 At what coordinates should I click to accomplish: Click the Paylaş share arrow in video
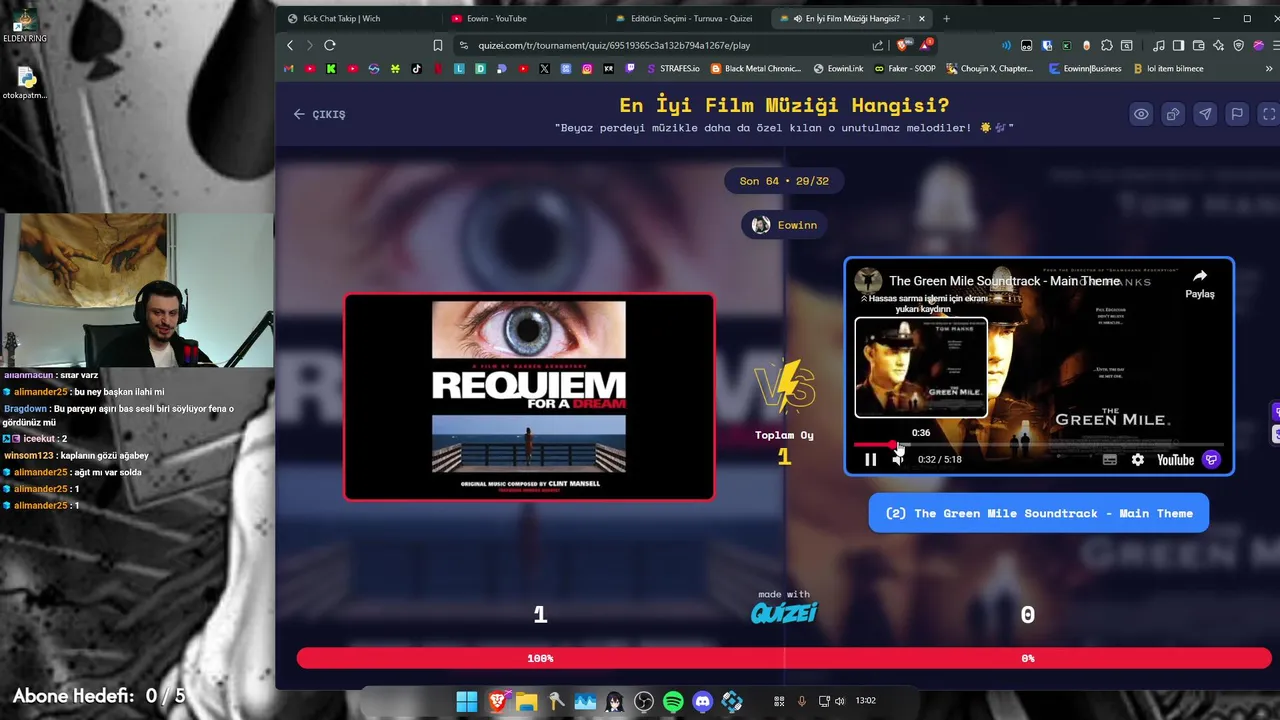1200,283
